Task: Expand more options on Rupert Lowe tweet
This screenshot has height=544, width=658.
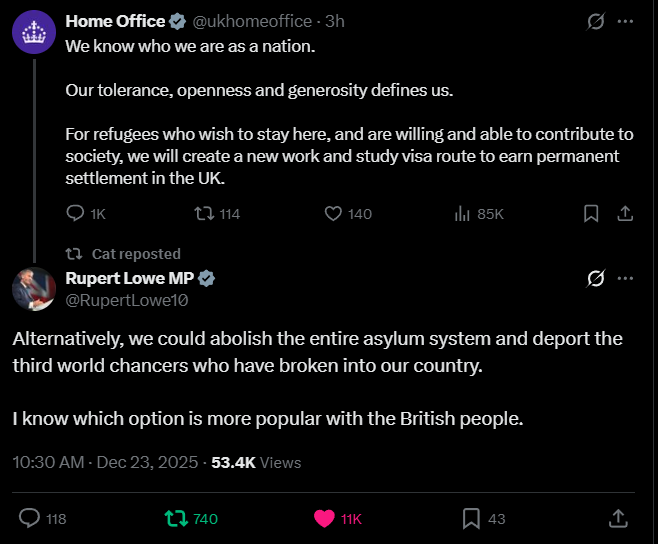Action: pos(626,278)
